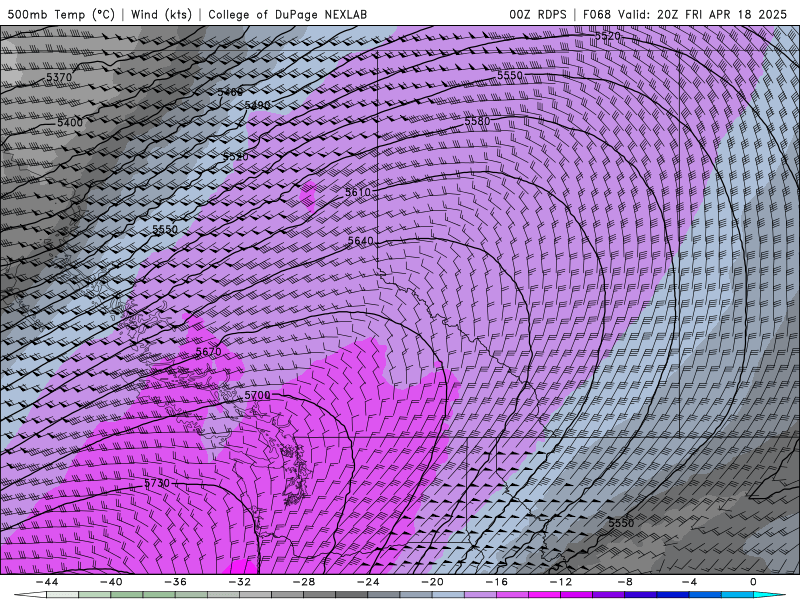Click the 5670 height contour label
The width and height of the screenshot is (800, 600).
(209, 351)
